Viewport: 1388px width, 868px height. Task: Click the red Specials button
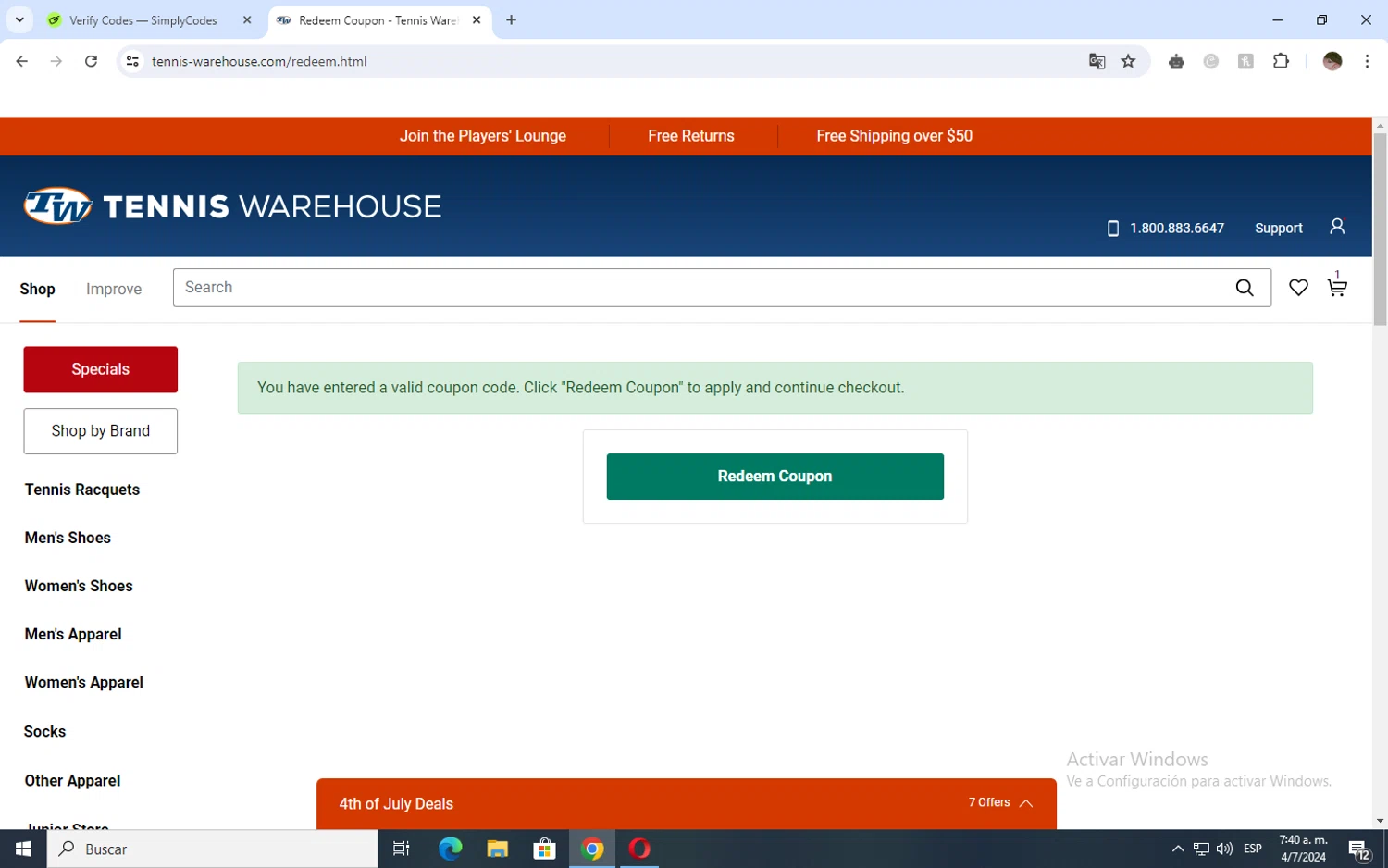point(100,369)
